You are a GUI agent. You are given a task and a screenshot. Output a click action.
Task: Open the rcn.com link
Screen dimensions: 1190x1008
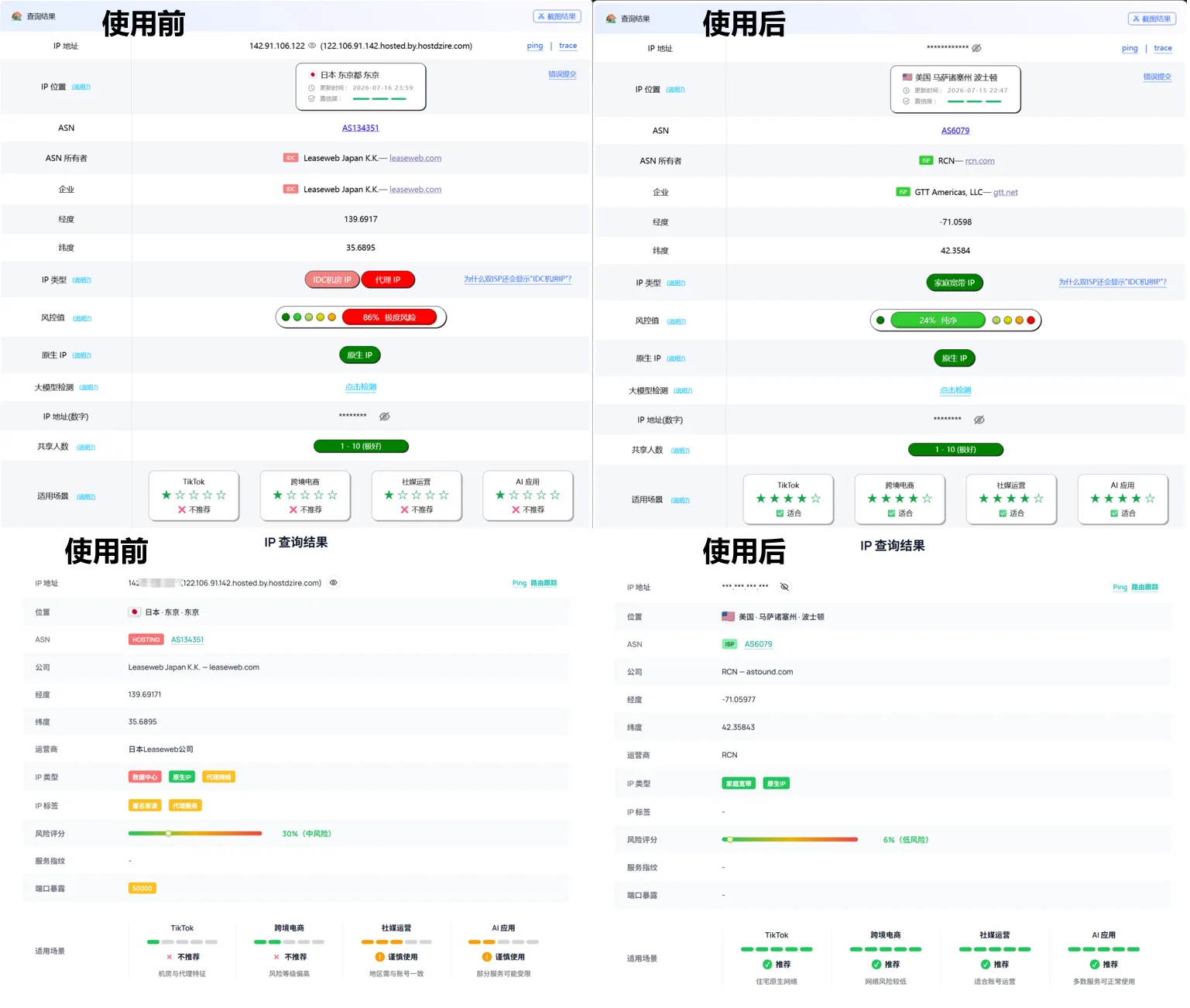[x=979, y=161]
